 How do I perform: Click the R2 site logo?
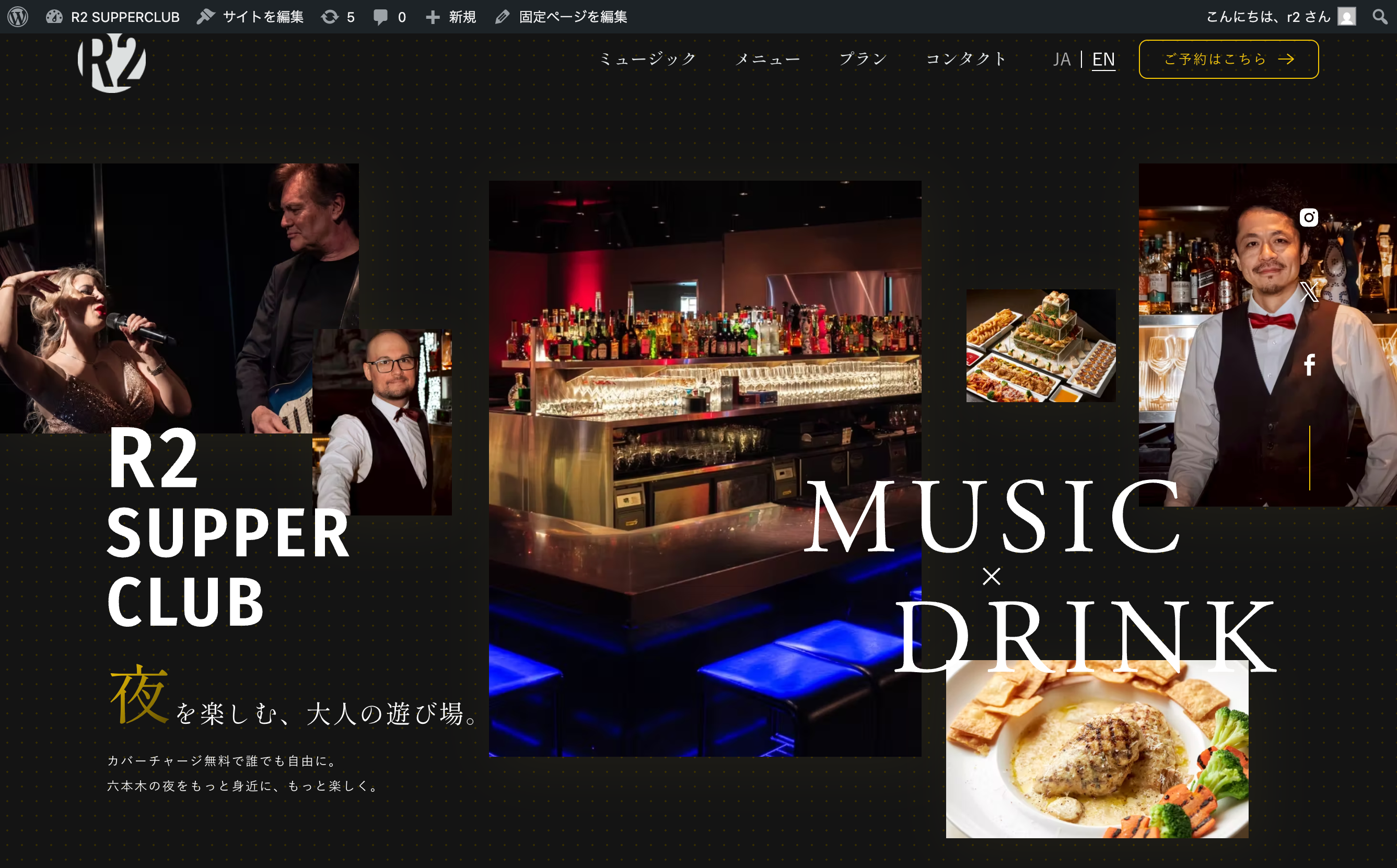pyautogui.click(x=111, y=60)
